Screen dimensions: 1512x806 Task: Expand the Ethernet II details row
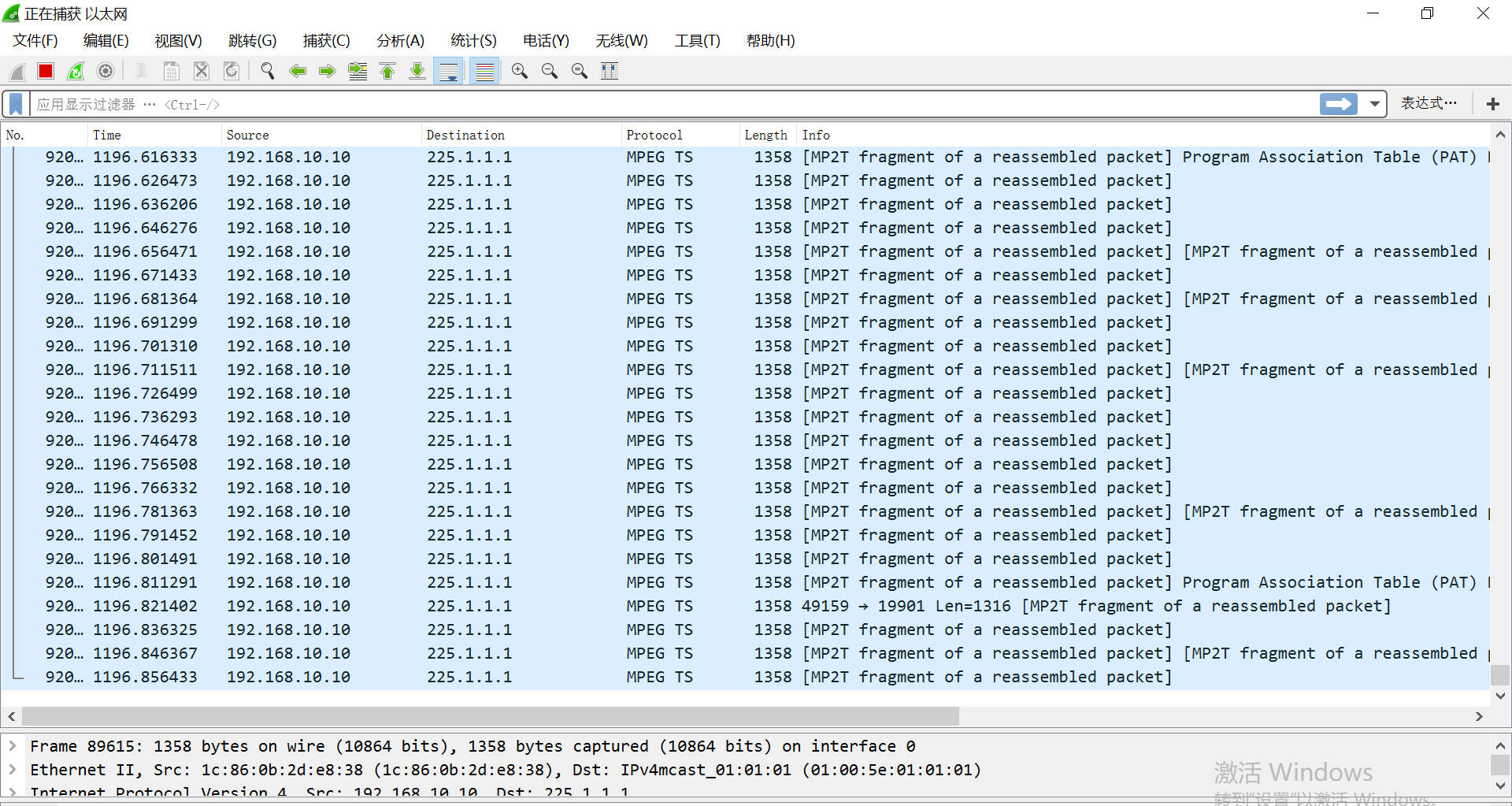coord(12,769)
